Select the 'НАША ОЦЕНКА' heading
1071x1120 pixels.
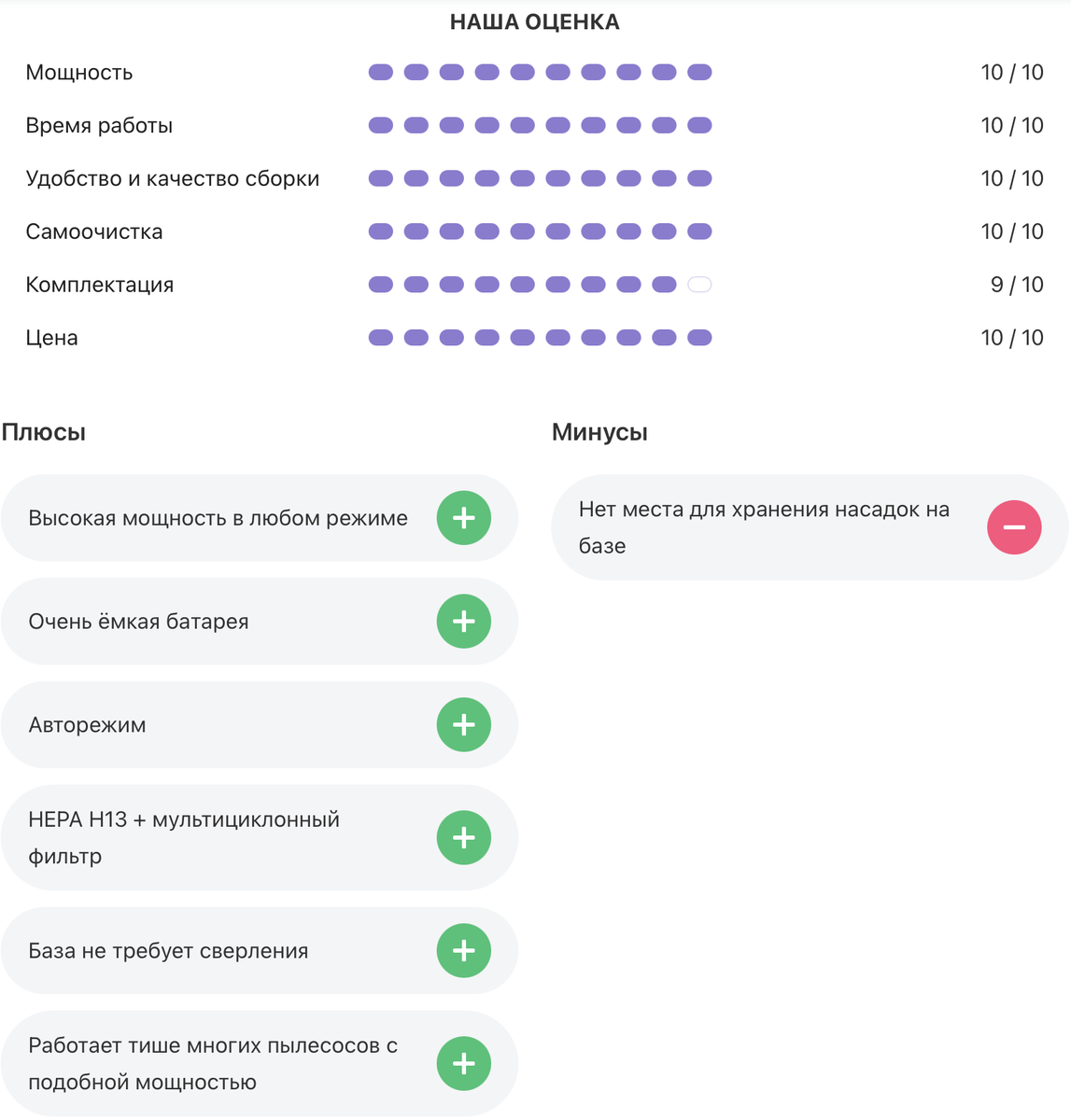535,22
